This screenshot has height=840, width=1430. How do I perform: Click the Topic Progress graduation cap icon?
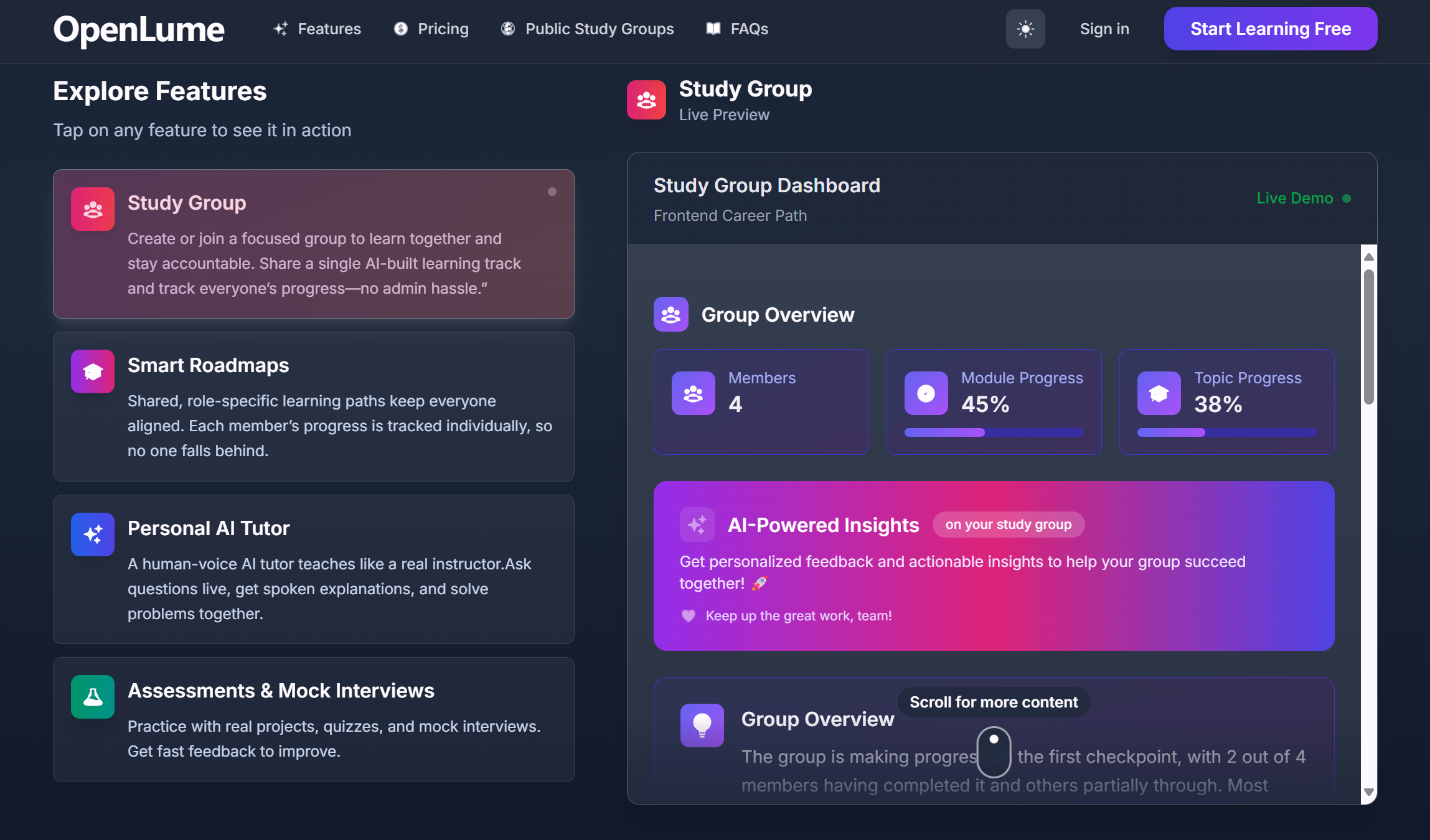coord(1159,393)
